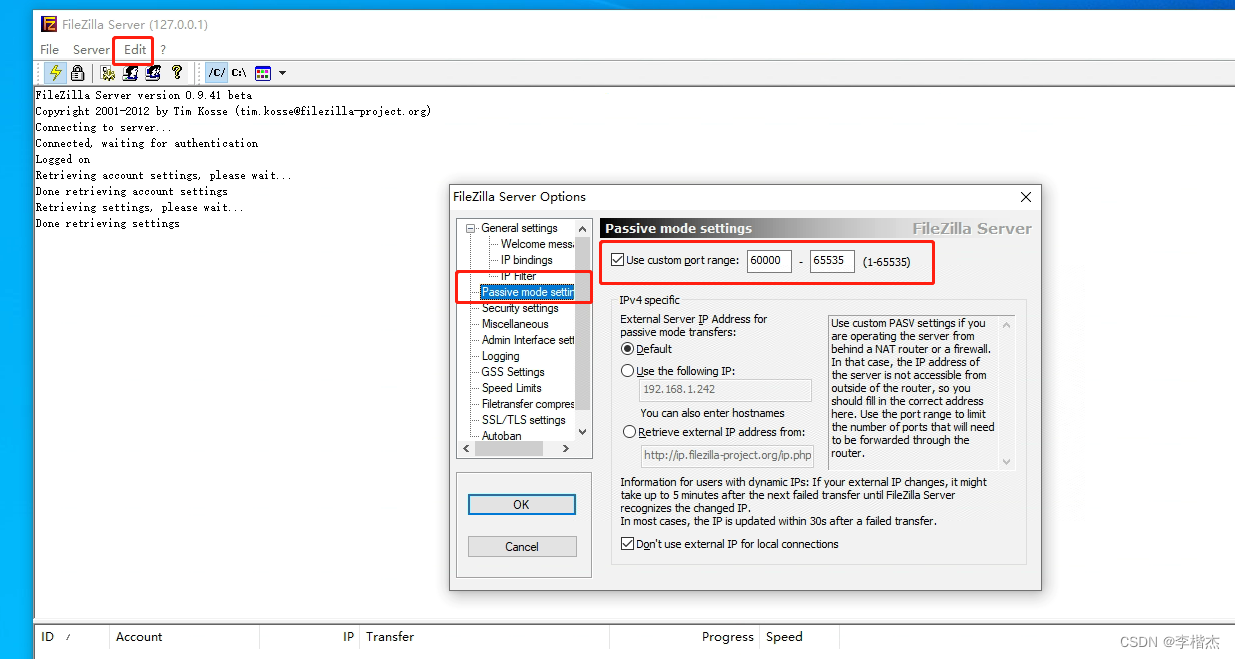Image resolution: width=1235 pixels, height=659 pixels.
Task: Click options tree horizontal scroll right arrow
Action: pos(566,449)
